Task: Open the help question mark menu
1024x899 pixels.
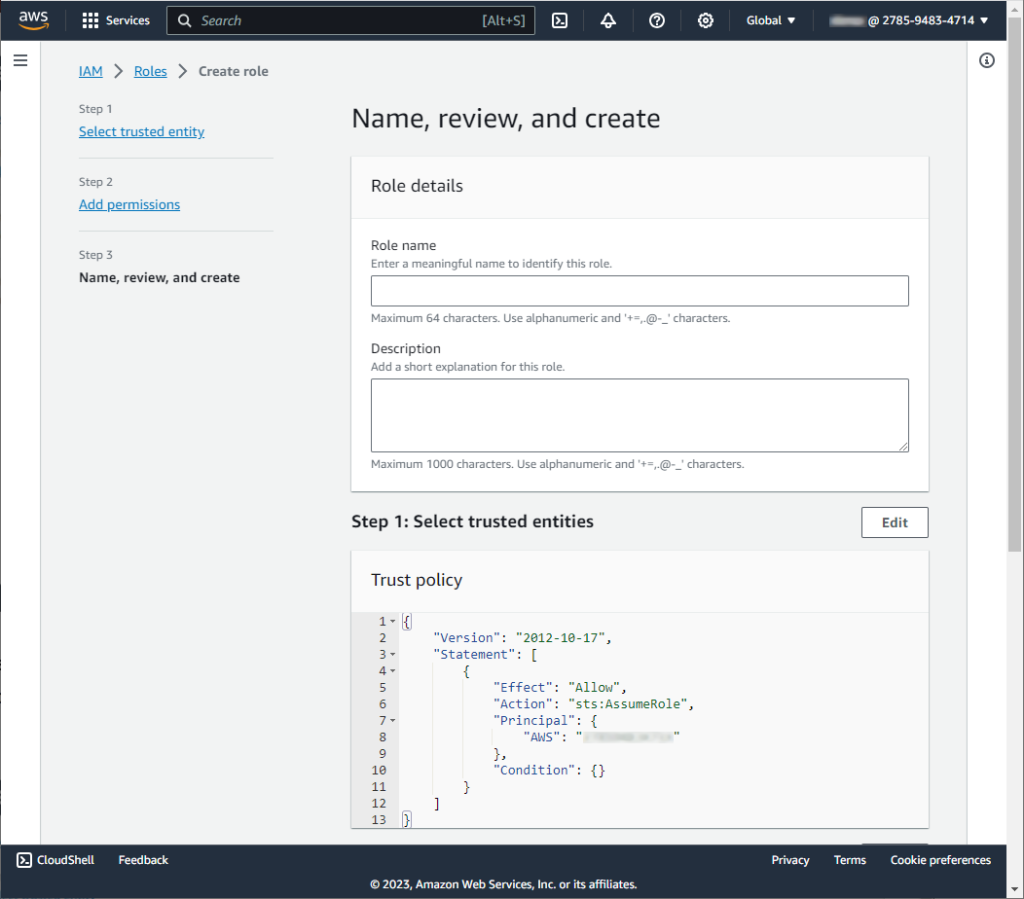Action: point(656,20)
